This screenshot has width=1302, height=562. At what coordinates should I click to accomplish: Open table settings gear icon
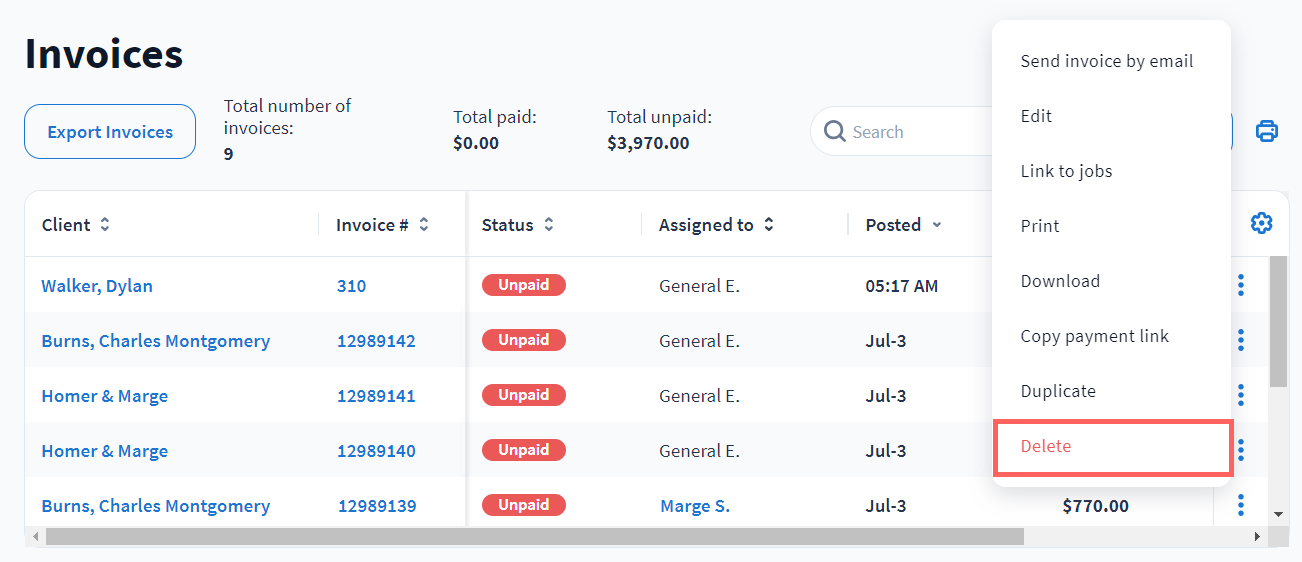(1261, 224)
